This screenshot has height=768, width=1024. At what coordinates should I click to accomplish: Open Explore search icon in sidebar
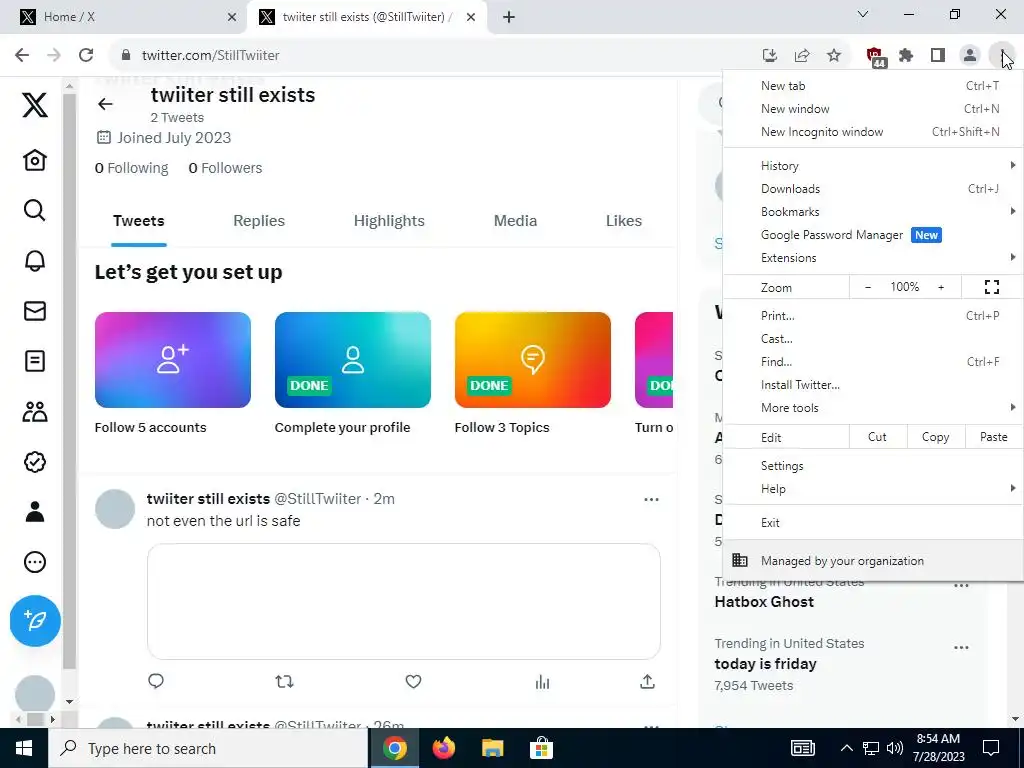point(35,210)
